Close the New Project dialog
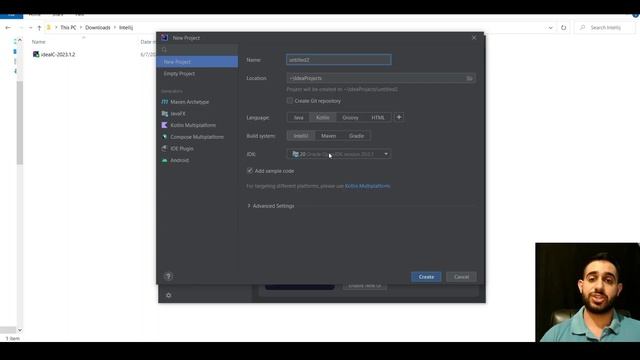This screenshot has width=640, height=360. pos(474,38)
